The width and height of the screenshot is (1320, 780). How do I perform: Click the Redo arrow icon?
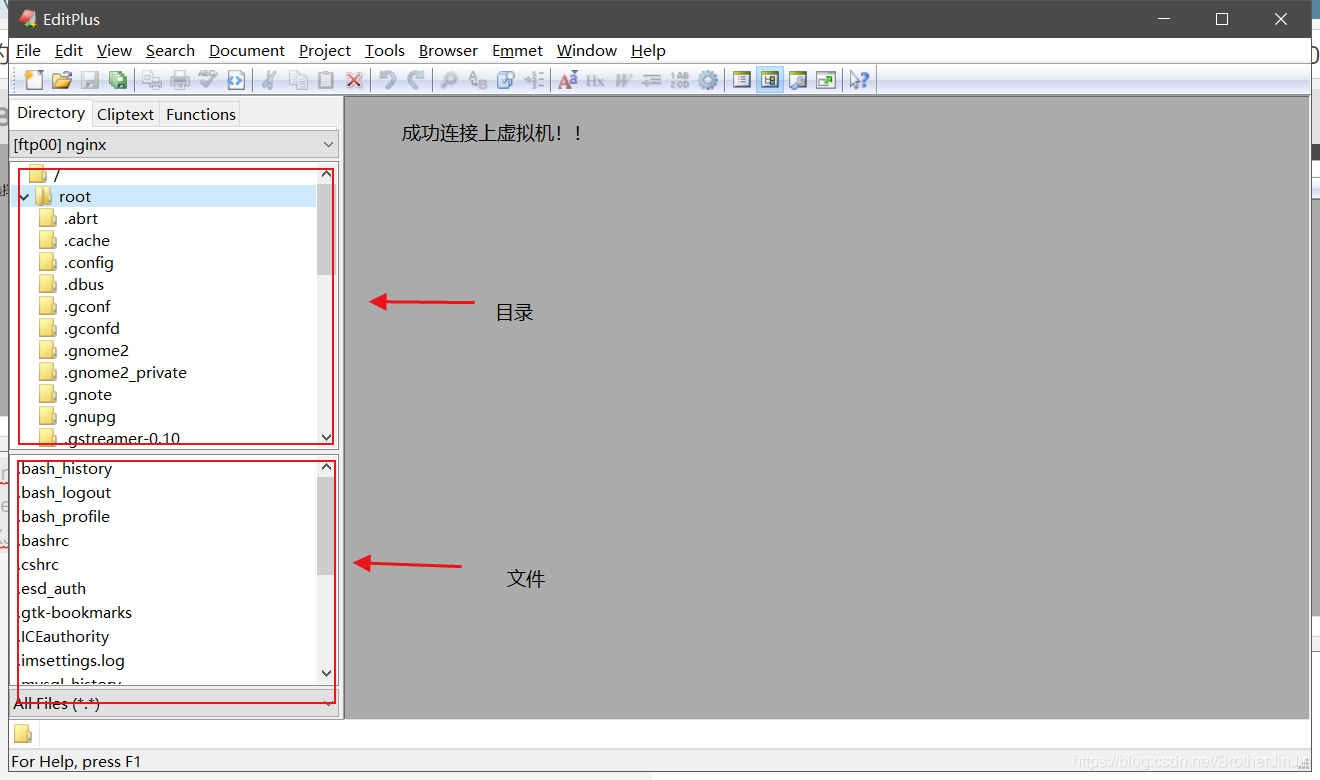[x=416, y=80]
